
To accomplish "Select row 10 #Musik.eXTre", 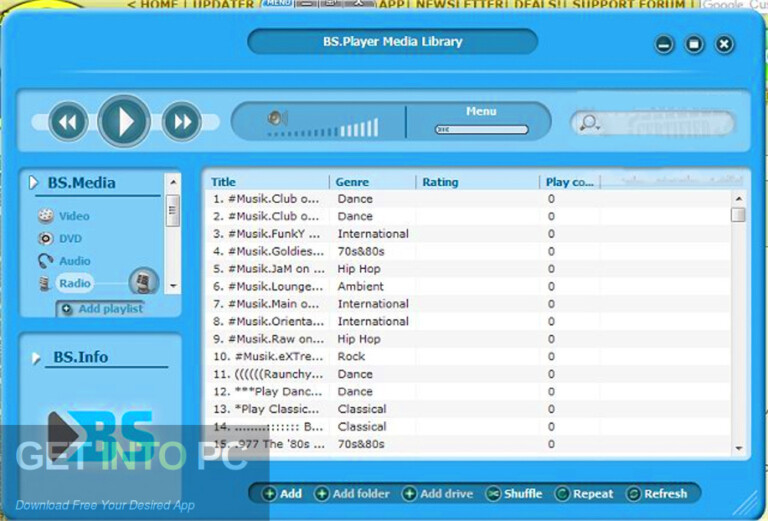I will point(468,356).
